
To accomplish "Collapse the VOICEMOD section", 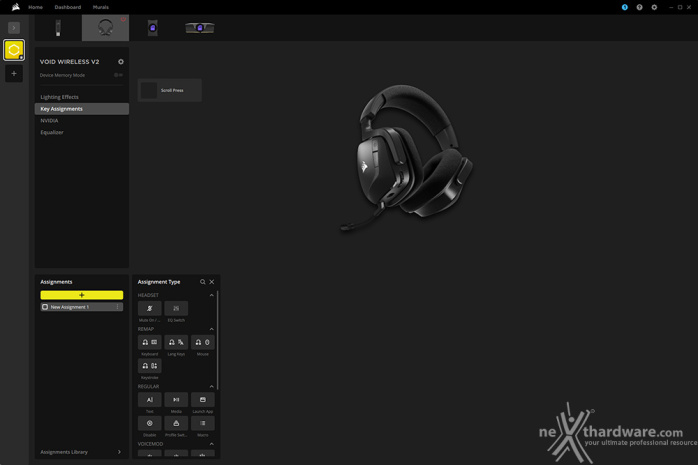I will (211, 444).
